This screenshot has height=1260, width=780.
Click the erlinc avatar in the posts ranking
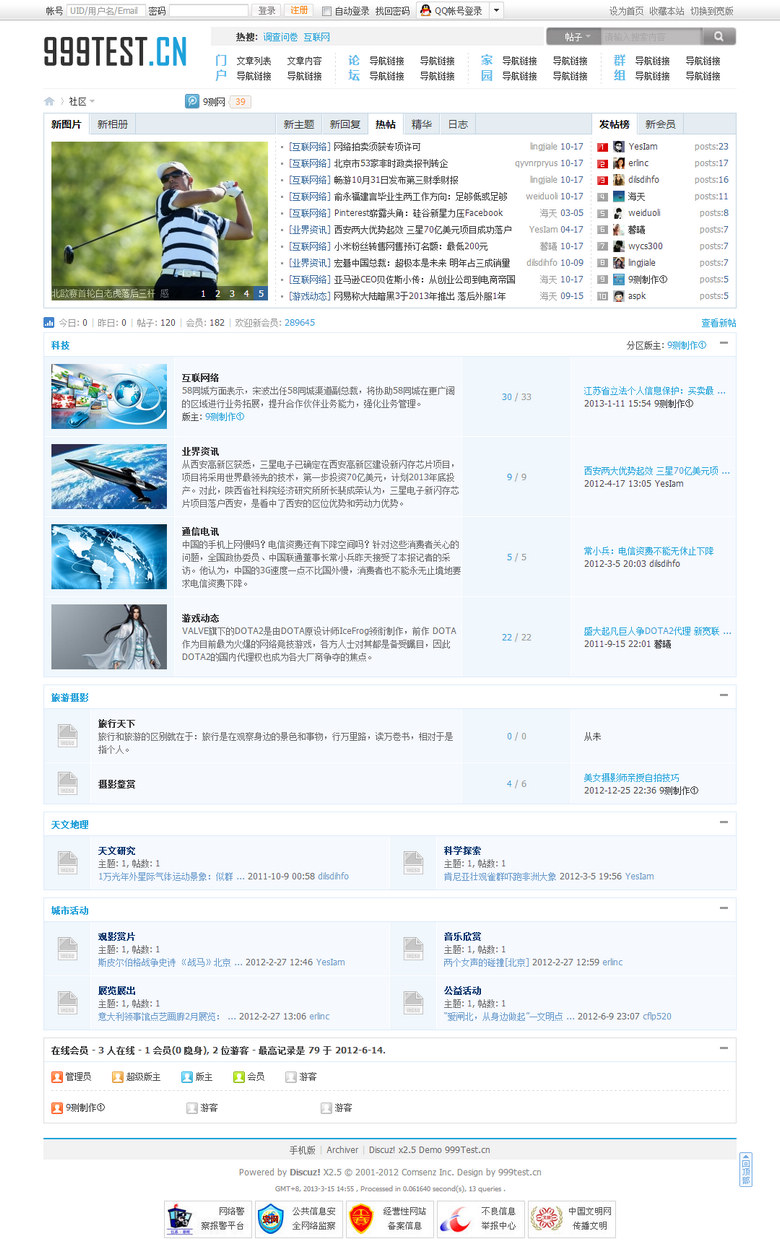(619, 163)
